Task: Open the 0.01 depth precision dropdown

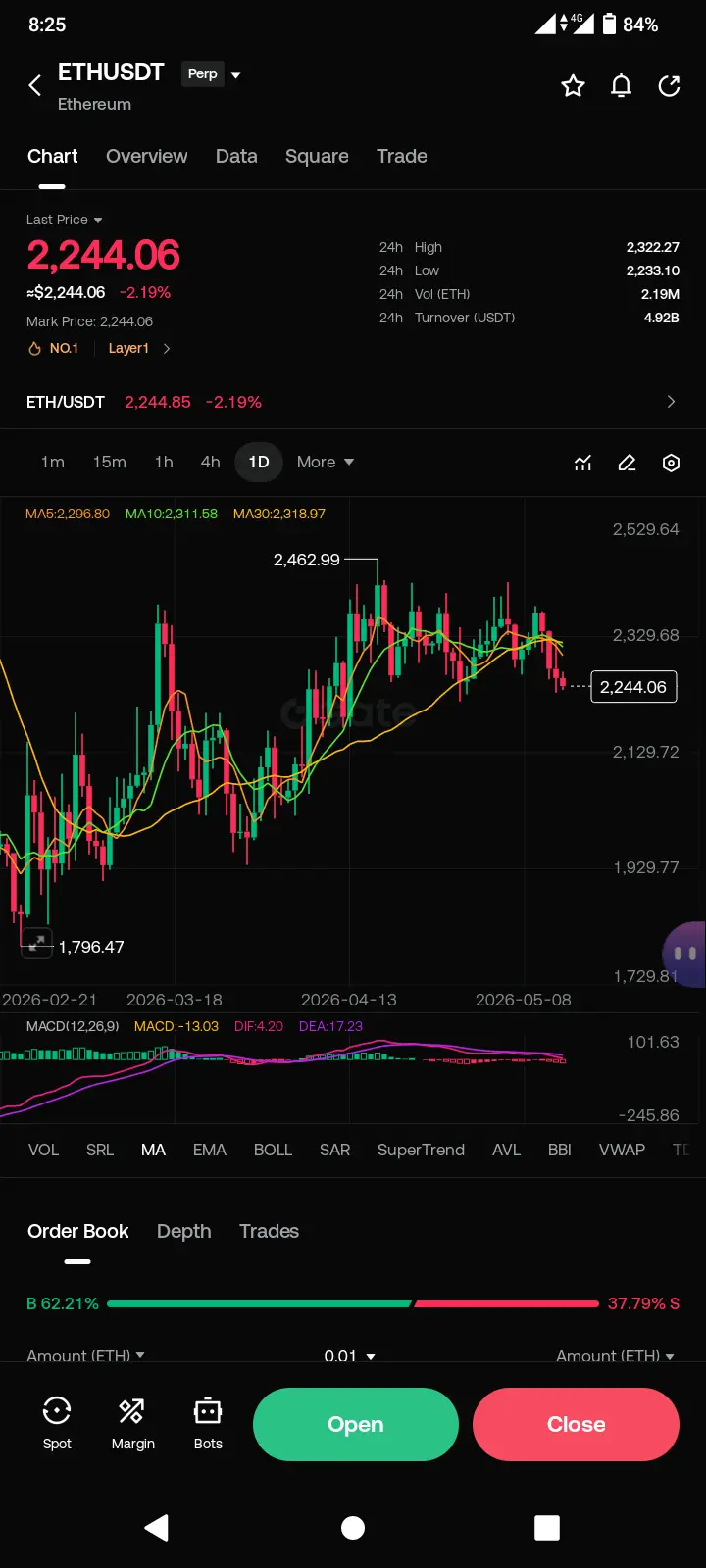Action: (350, 1356)
